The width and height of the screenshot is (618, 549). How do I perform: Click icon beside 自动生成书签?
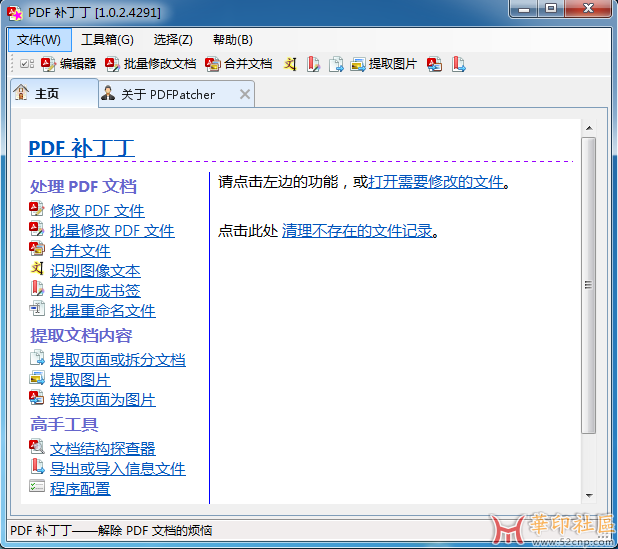(37, 288)
